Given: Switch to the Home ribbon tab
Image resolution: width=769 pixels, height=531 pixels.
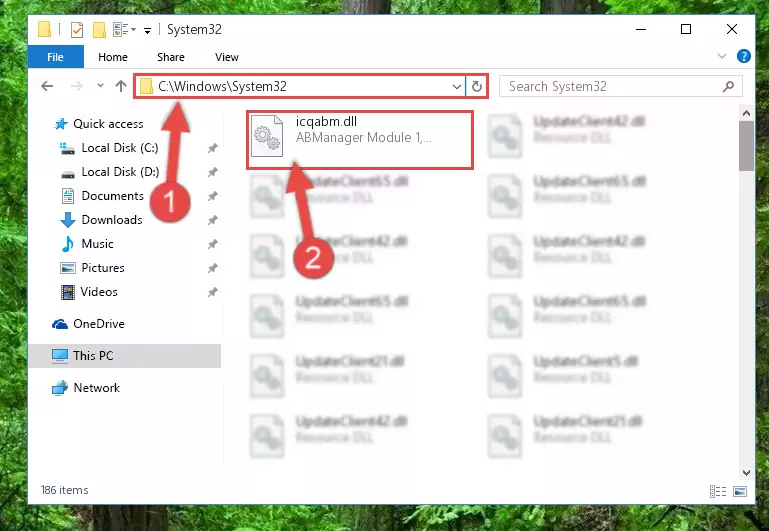Looking at the screenshot, I should click(x=113, y=57).
